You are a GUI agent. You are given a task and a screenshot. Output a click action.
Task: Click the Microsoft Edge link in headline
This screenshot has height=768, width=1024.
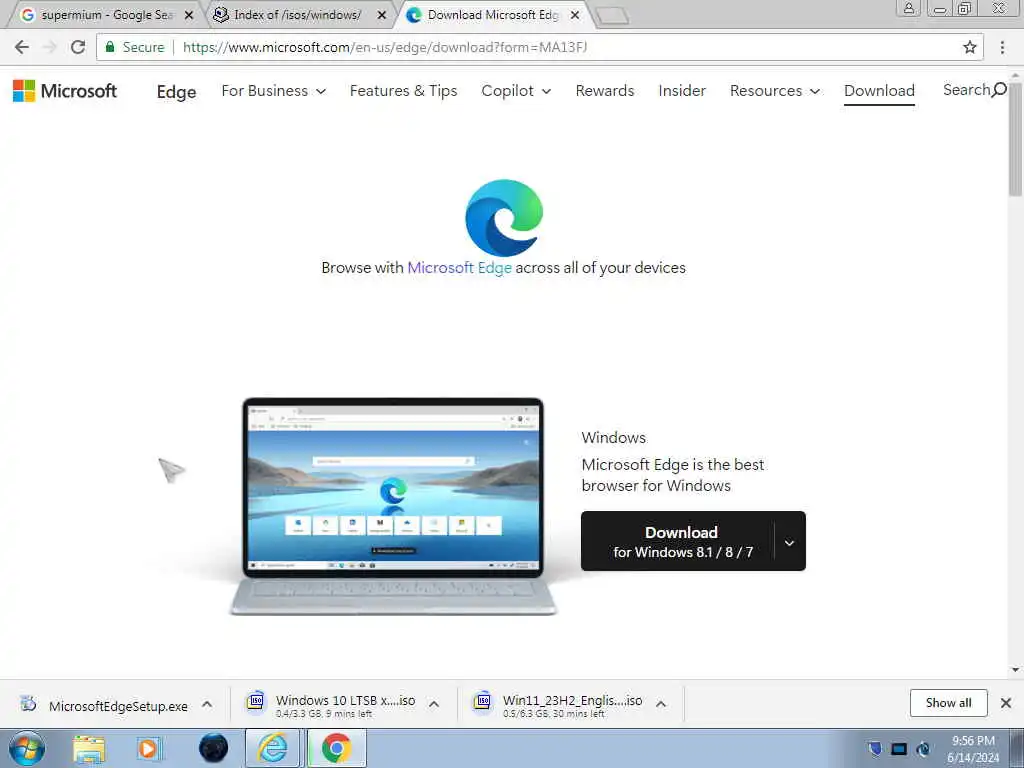click(460, 268)
